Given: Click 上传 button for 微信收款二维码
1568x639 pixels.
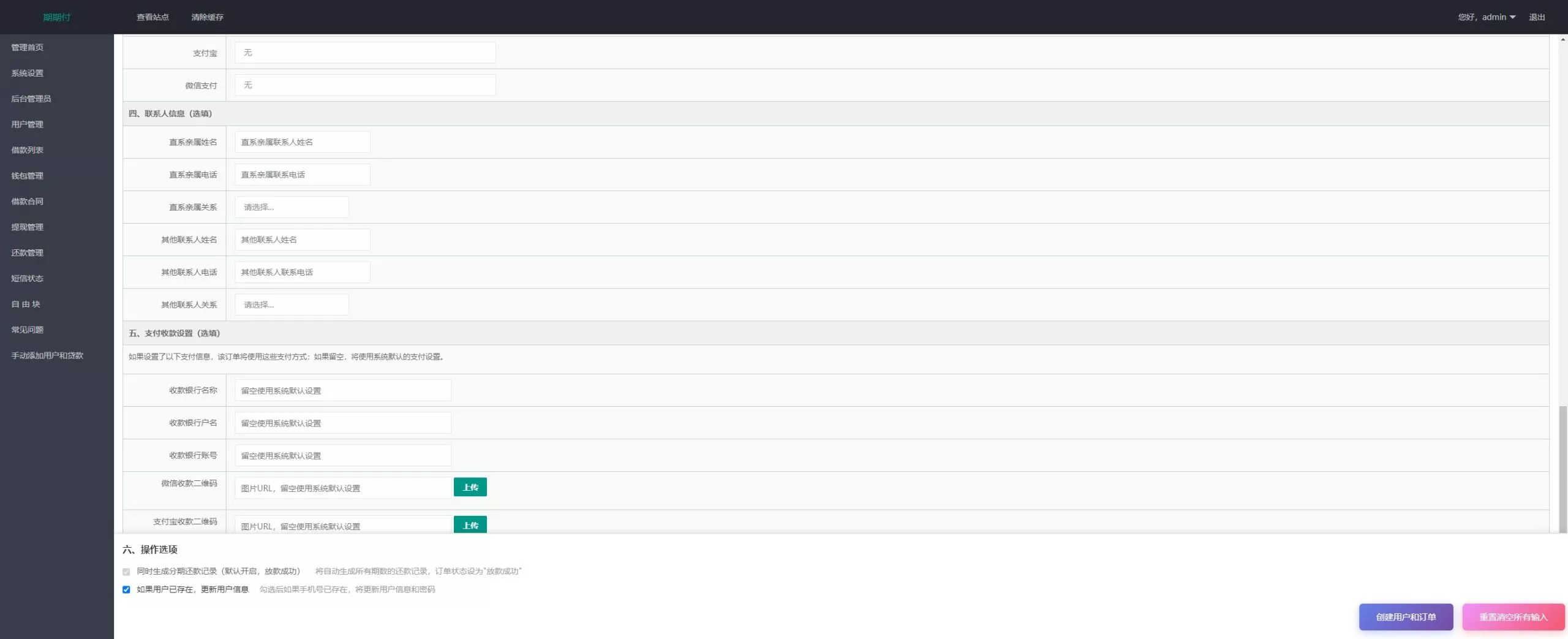Looking at the screenshot, I should coord(470,487).
